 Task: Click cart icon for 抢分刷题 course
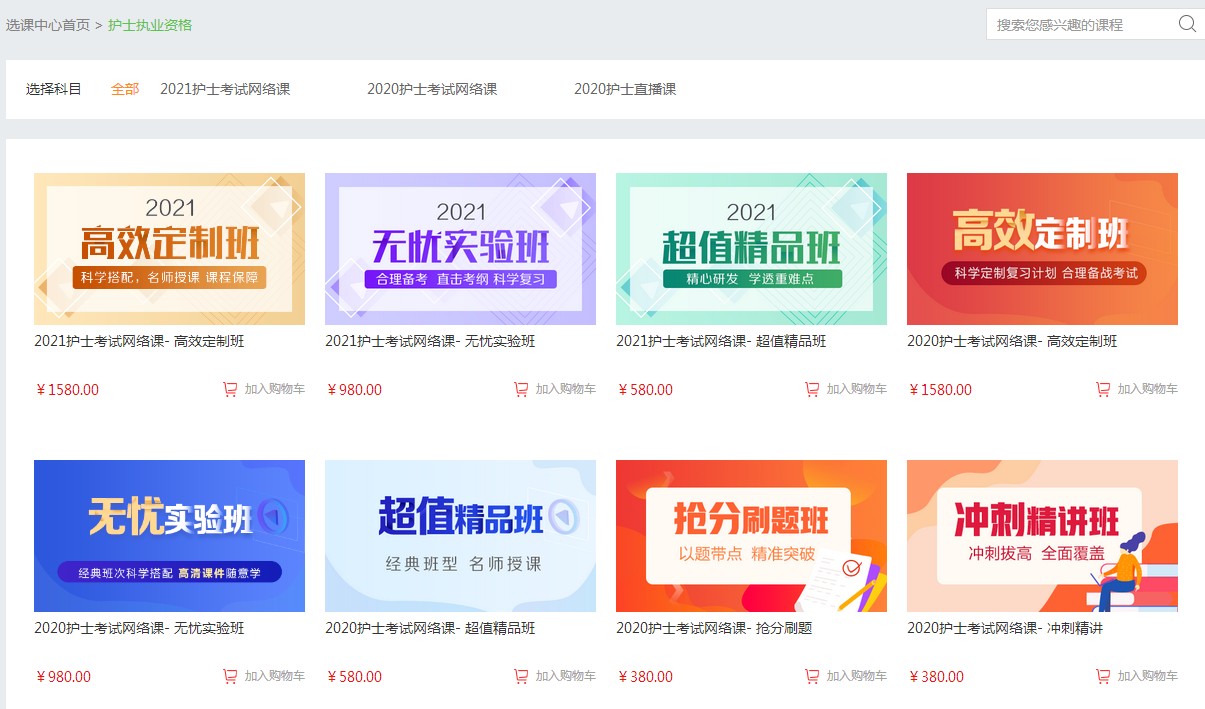tap(811, 676)
